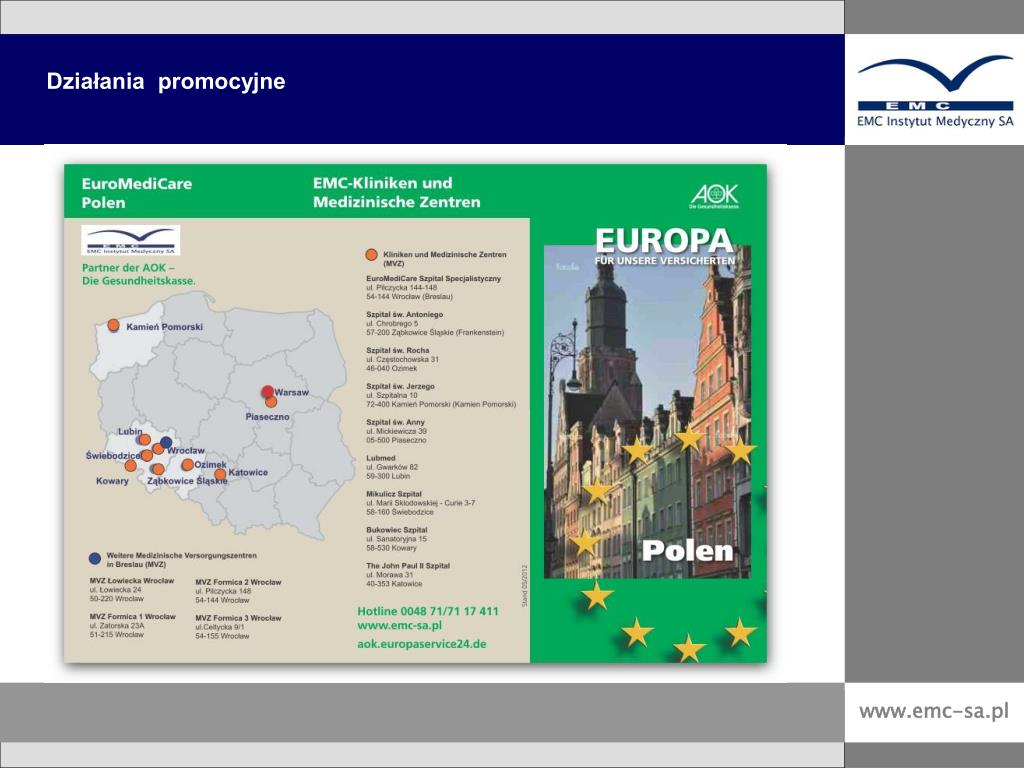Click the 'Kowary' map label
This screenshot has height=768, width=1024.
pyautogui.click(x=112, y=481)
